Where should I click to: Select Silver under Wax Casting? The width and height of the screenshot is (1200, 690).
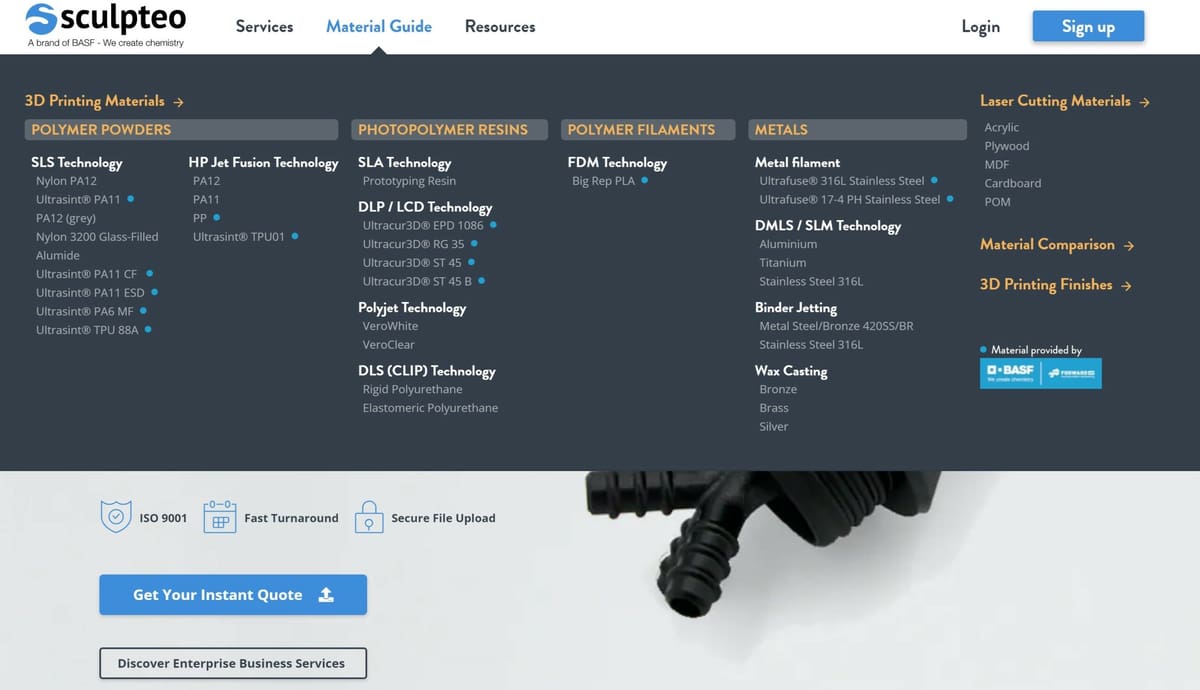(774, 427)
